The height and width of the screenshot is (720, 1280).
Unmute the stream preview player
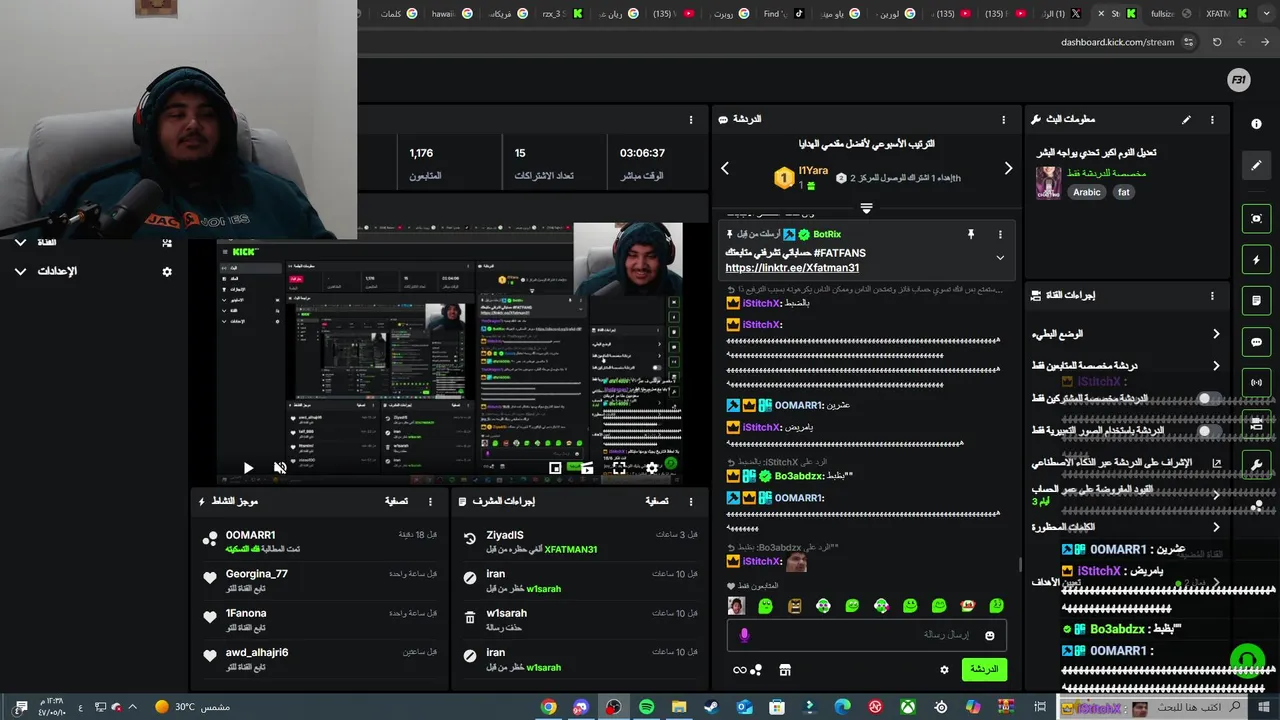click(x=280, y=467)
